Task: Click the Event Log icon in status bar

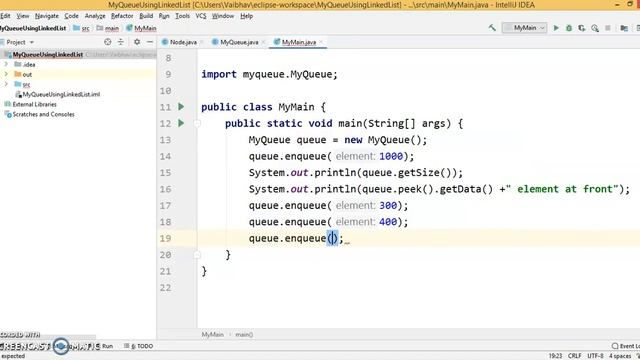Action: pyautogui.click(x=615, y=346)
